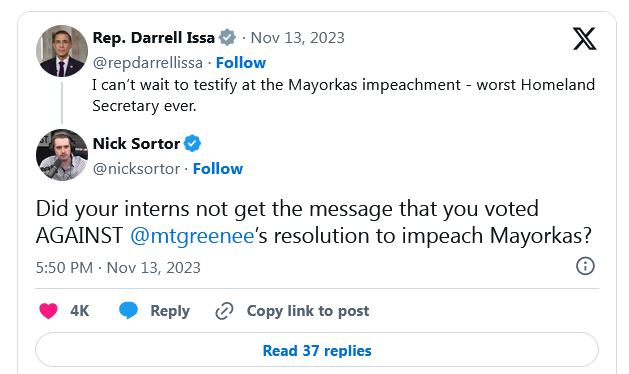Open the Nick Sortor name link

point(136,143)
